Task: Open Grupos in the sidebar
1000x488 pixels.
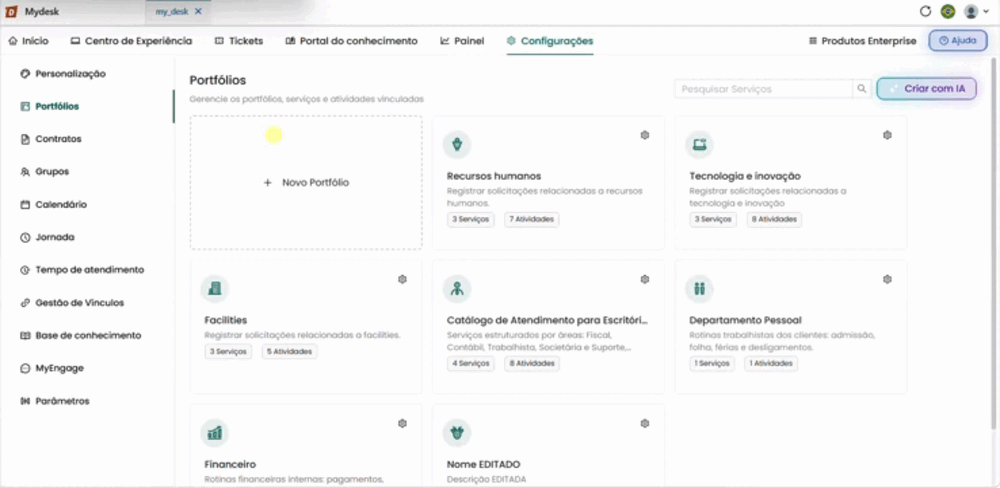Action: [x=45, y=172]
